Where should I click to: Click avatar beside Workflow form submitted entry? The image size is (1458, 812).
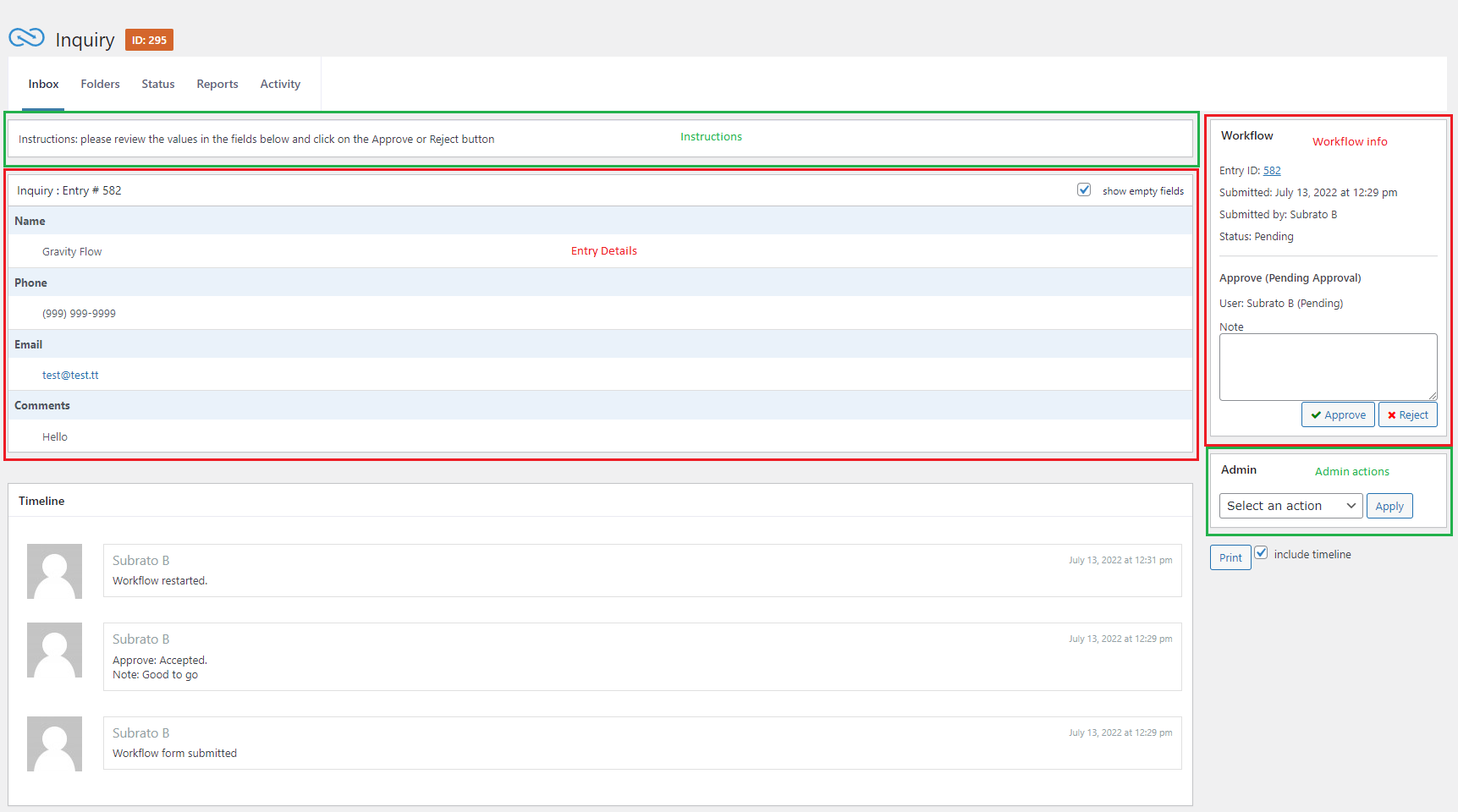[54, 743]
